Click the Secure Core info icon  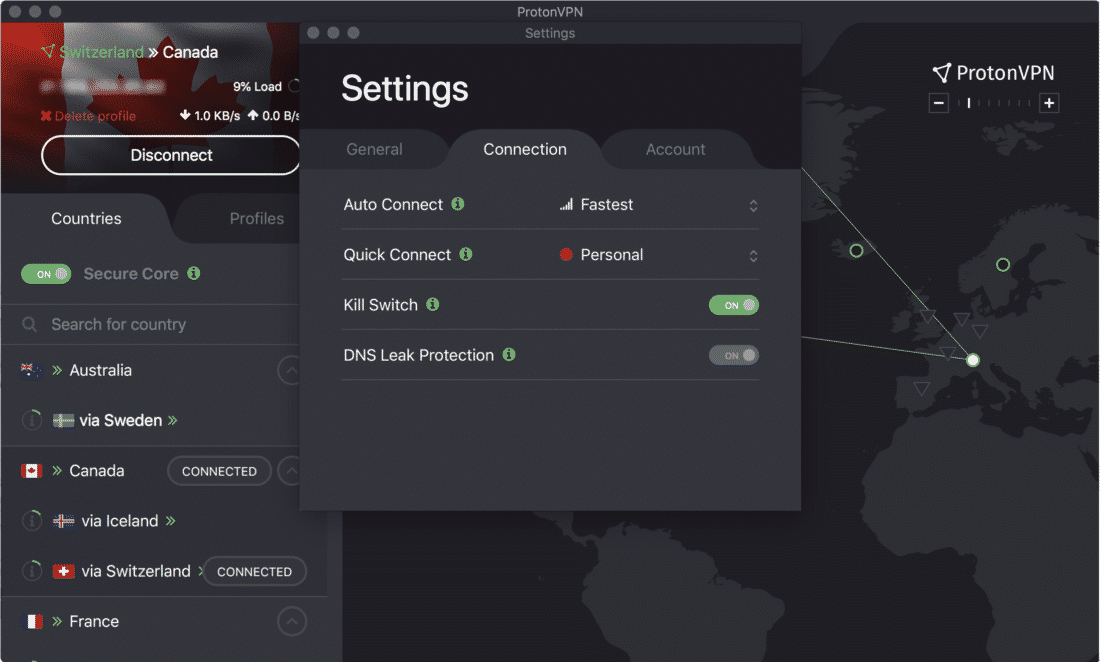pyautogui.click(x=194, y=273)
